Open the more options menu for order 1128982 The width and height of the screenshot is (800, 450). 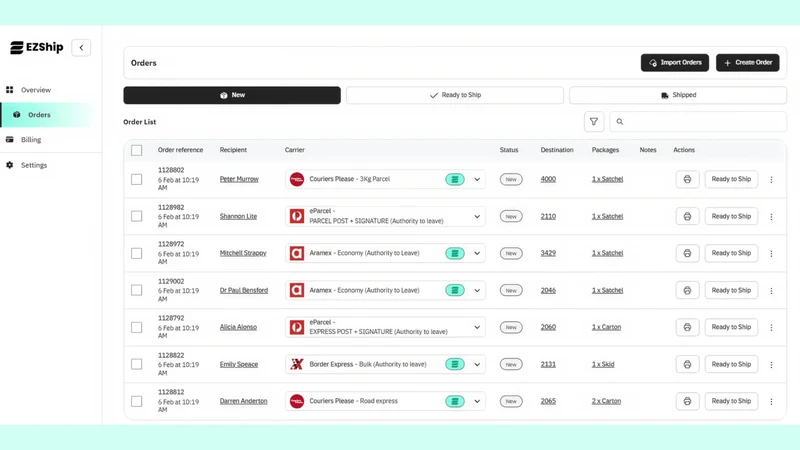point(771,217)
